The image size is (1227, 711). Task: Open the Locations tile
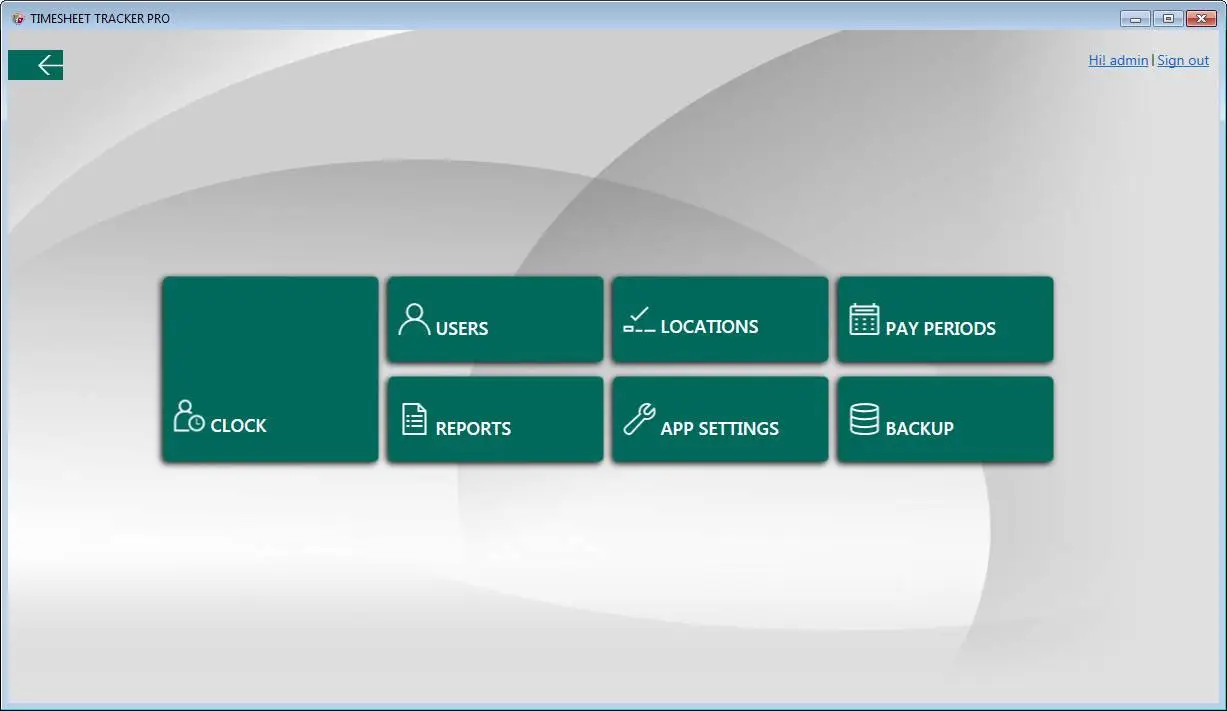tap(719, 319)
